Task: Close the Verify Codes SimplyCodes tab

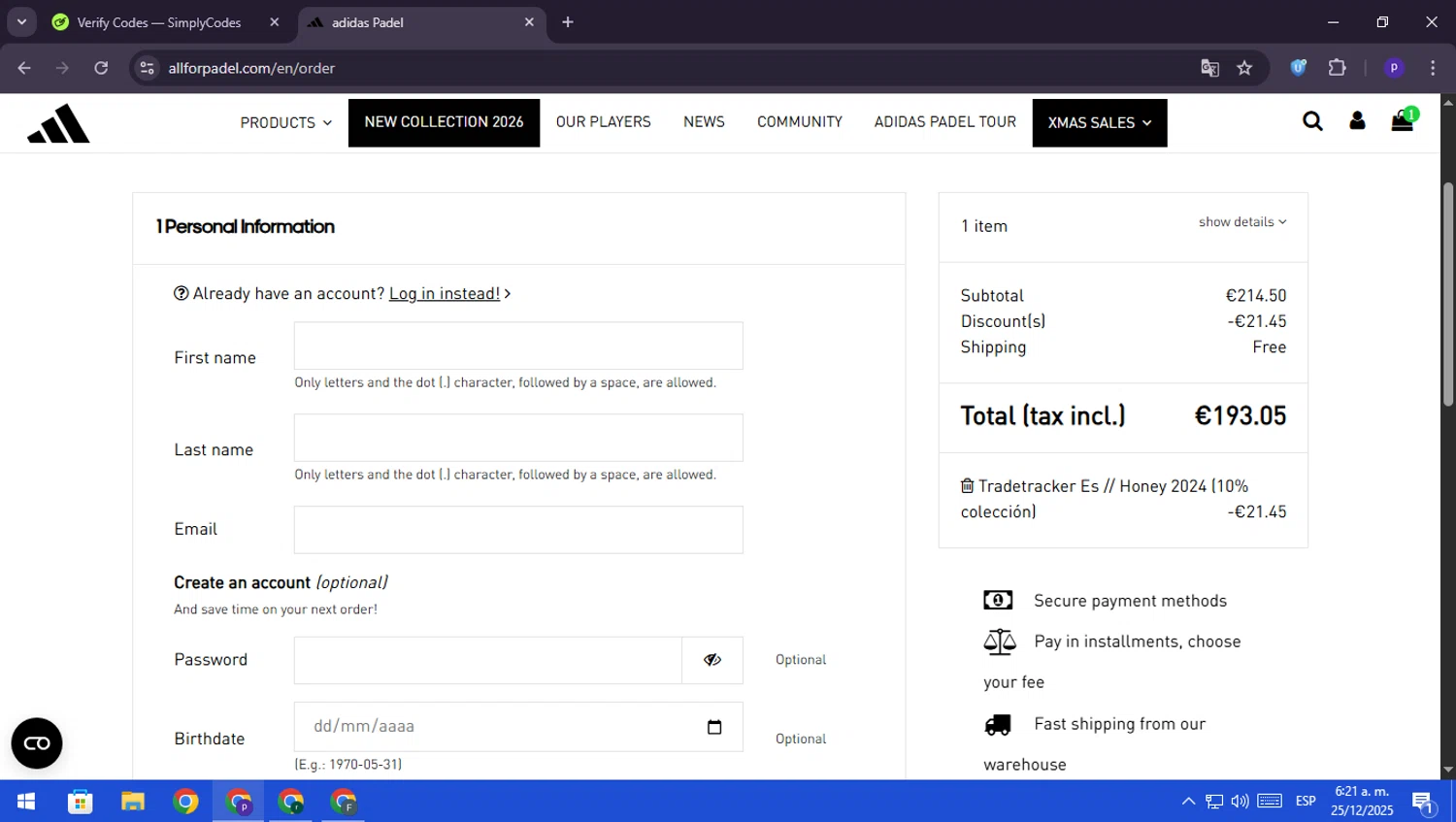Action: click(275, 22)
